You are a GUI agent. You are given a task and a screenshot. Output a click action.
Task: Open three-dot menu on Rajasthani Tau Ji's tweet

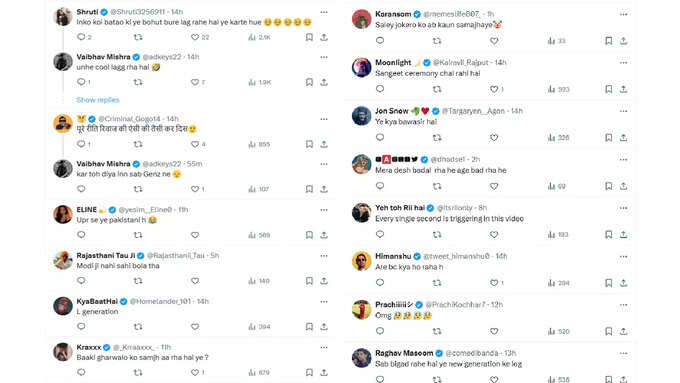pos(324,255)
